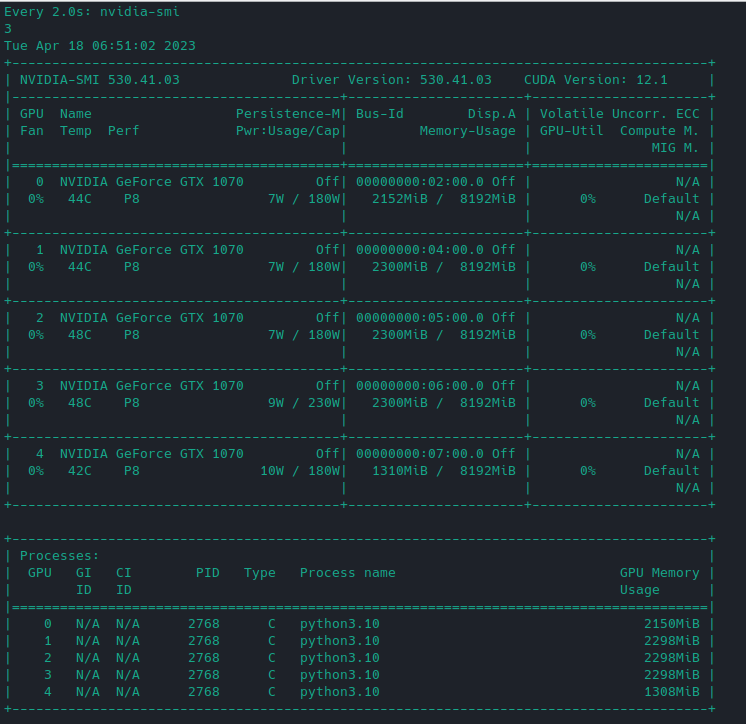Click the 'Type' column header in Processes

260,573
